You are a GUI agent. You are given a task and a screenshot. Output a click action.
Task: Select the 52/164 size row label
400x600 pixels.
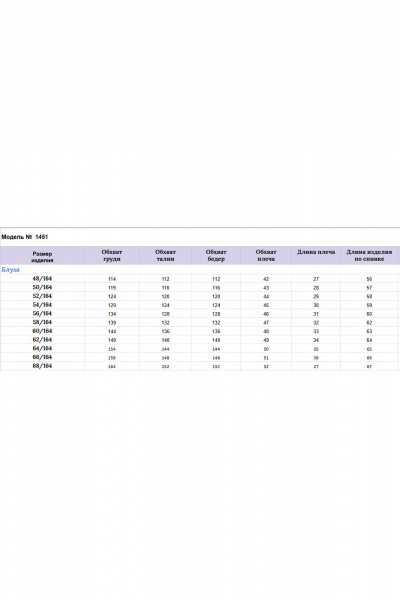coord(42,296)
